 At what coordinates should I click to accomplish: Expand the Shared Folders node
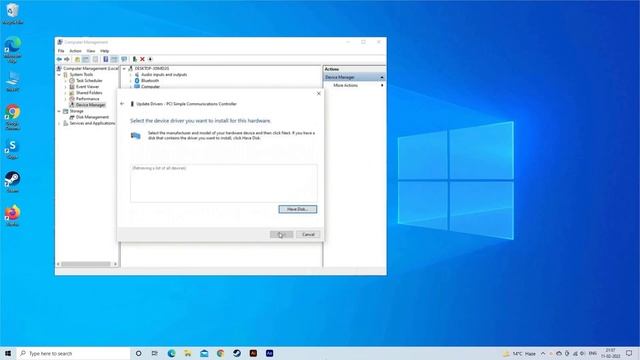[65, 93]
